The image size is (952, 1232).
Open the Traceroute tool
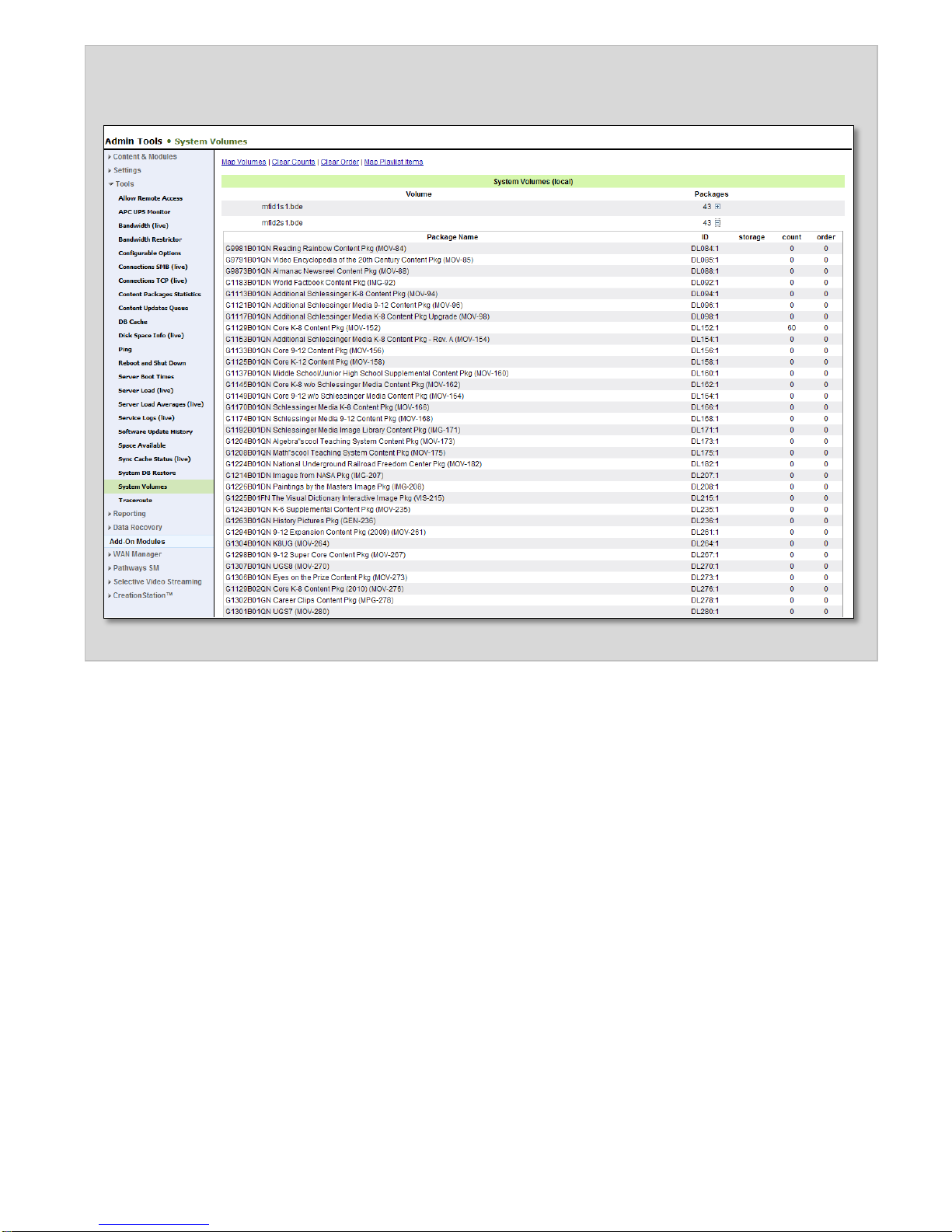pos(135,501)
